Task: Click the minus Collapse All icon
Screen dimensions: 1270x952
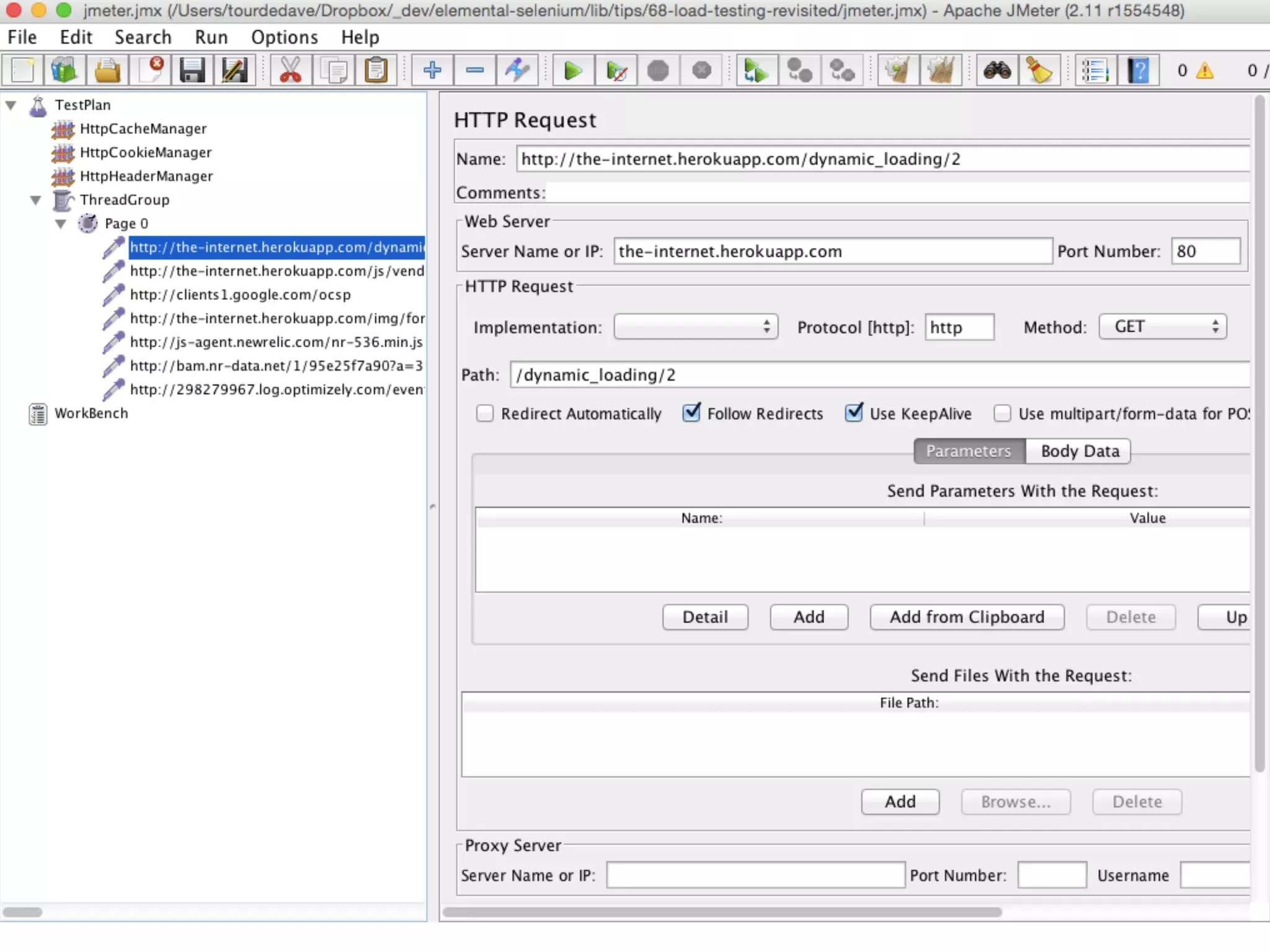Action: pos(474,71)
